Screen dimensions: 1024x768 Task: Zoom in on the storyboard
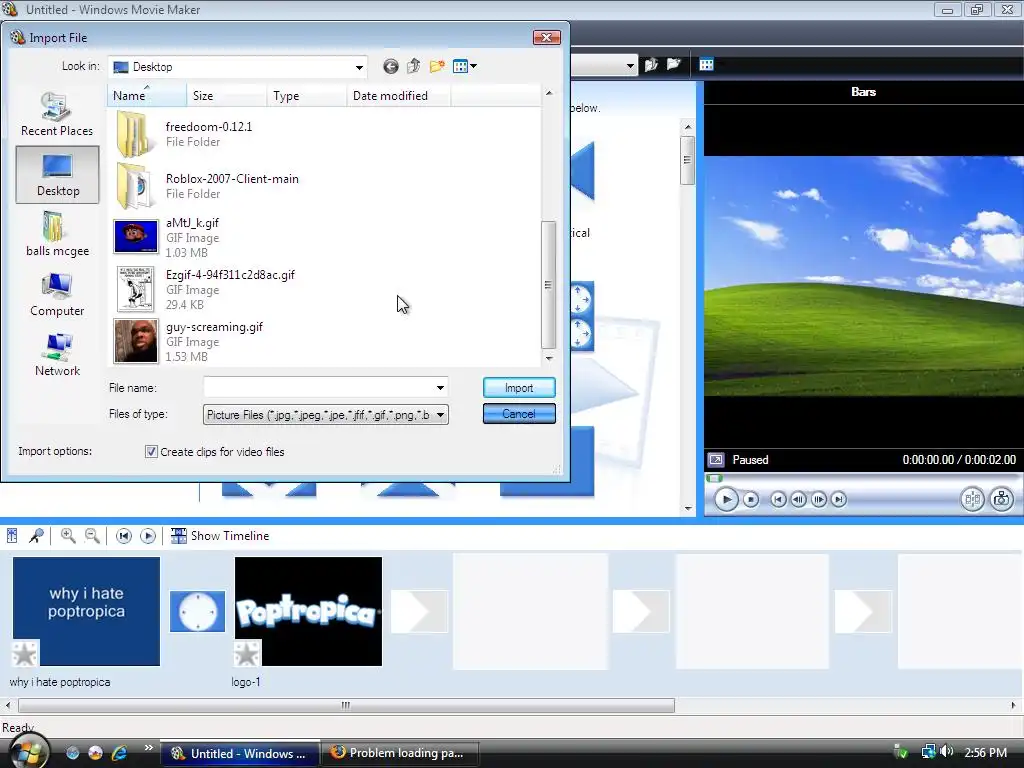pos(68,536)
